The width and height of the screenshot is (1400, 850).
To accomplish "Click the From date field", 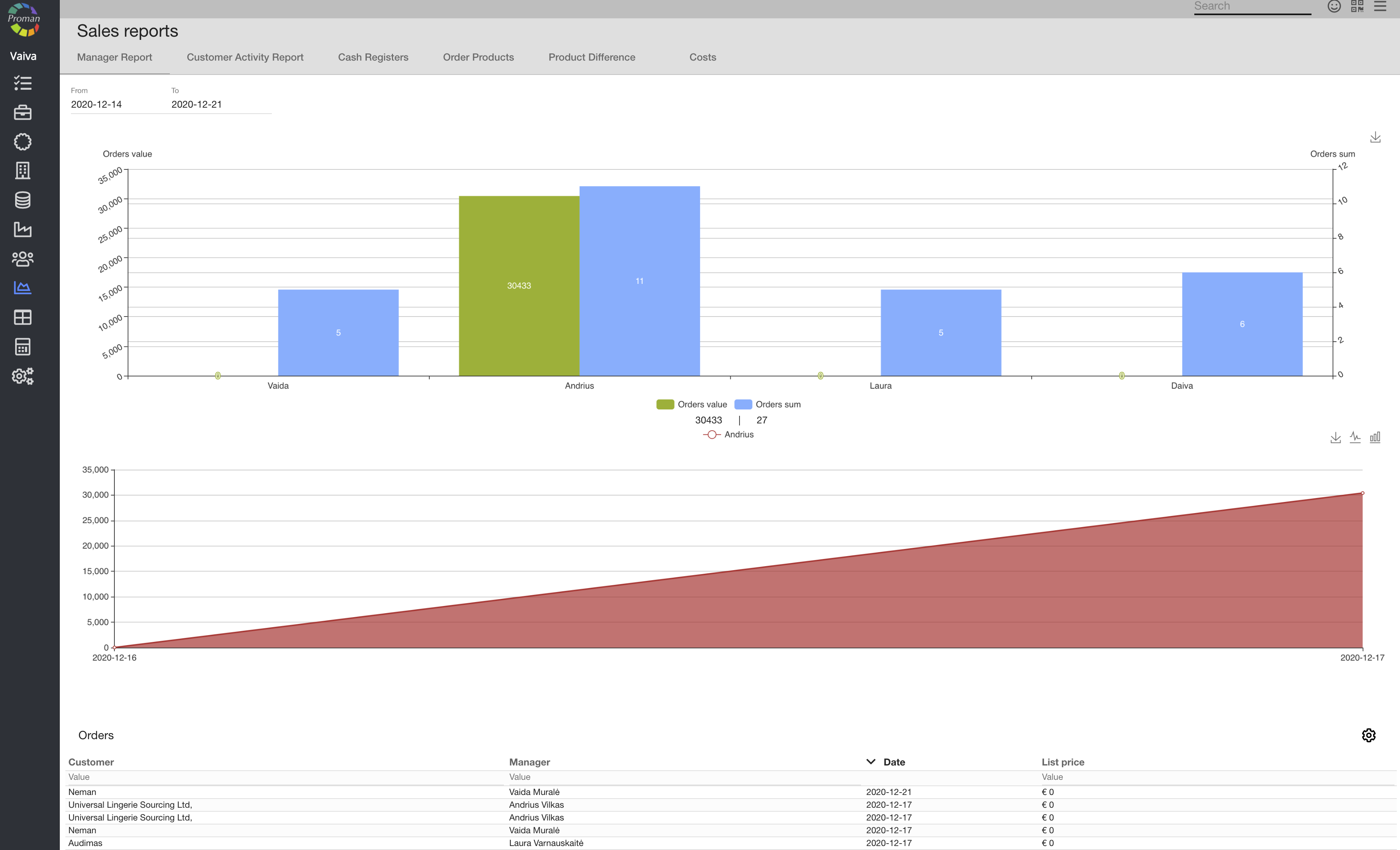I will 114,104.
